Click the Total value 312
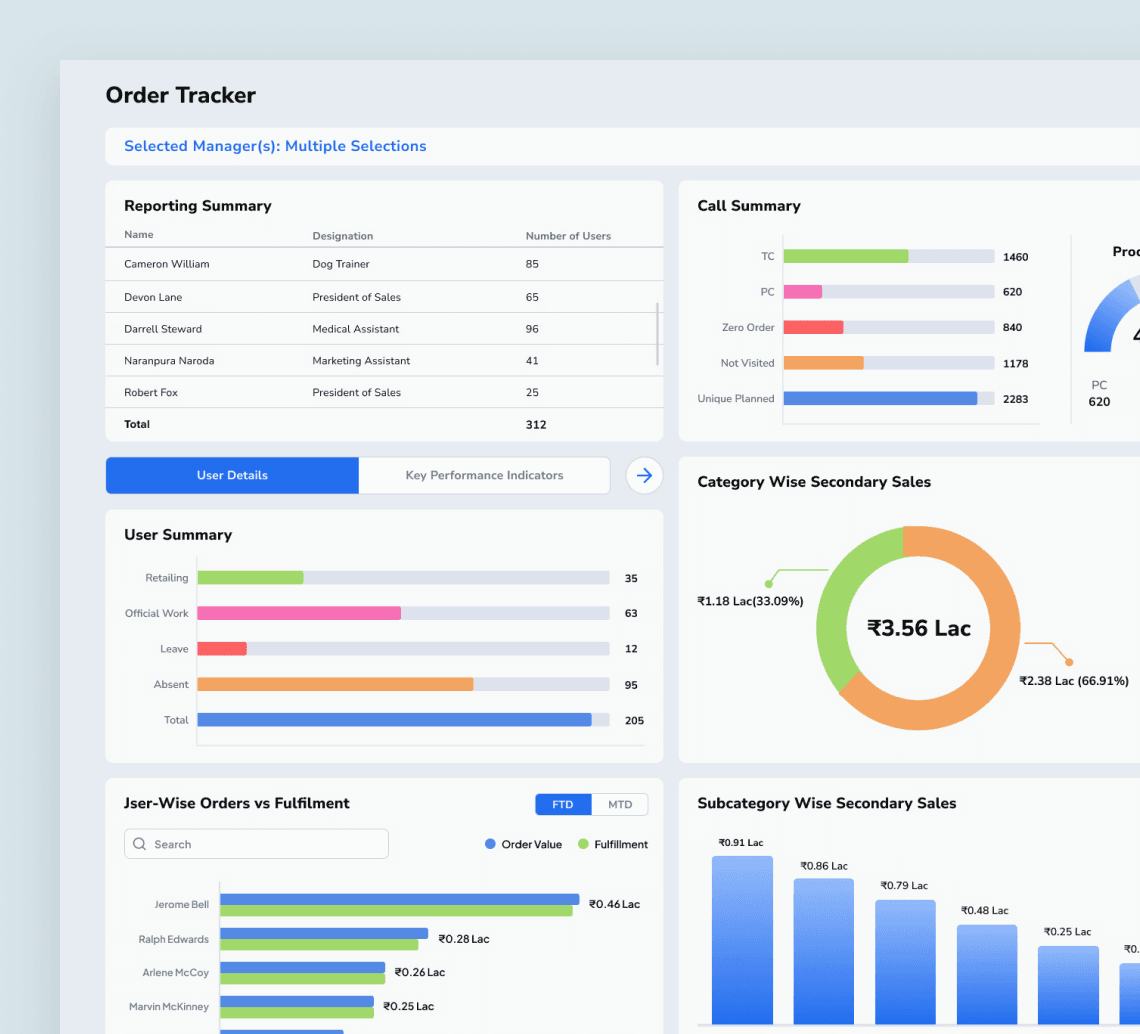This screenshot has width=1140, height=1034. [x=536, y=425]
